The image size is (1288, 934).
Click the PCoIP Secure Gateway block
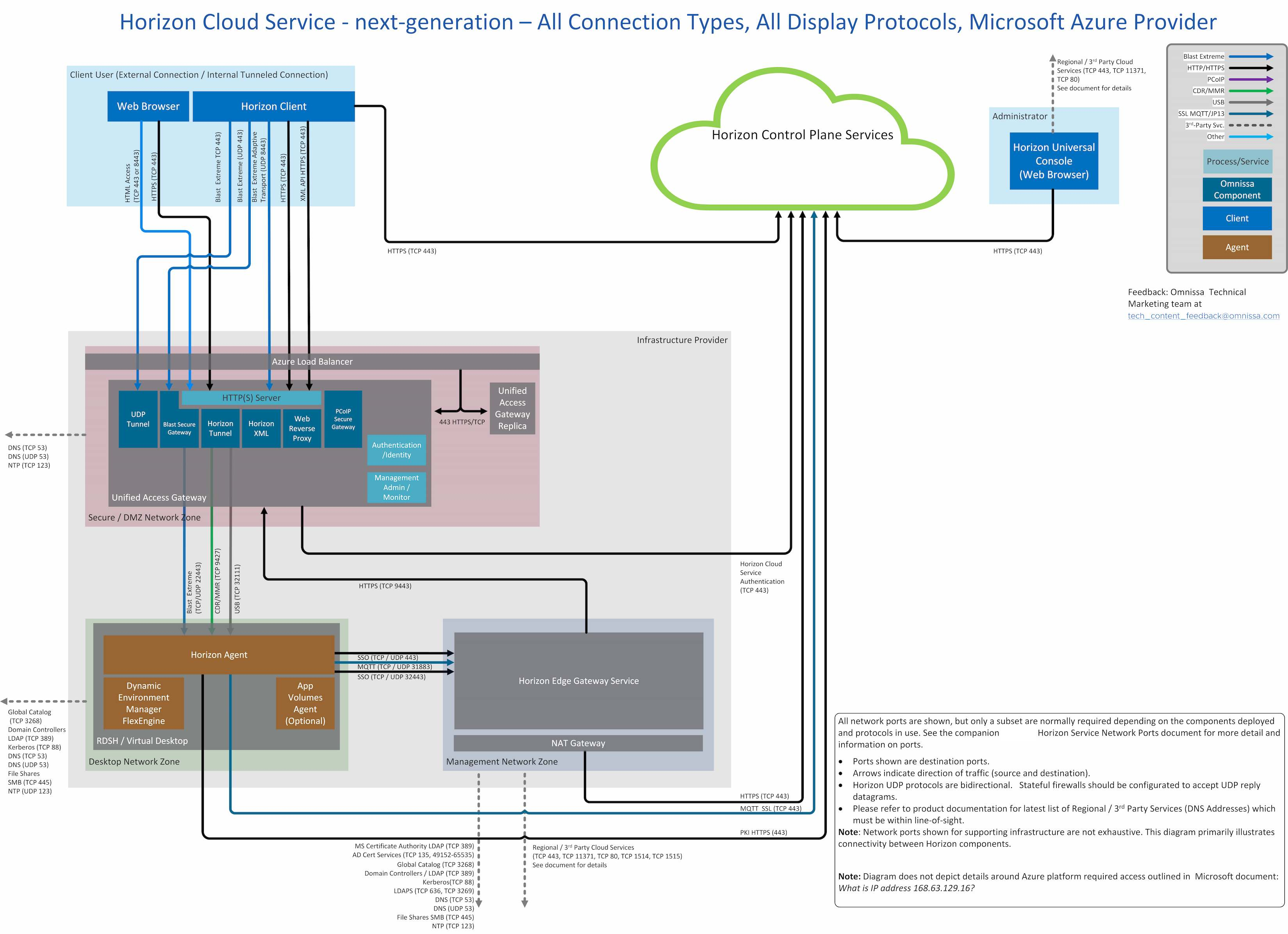343,419
